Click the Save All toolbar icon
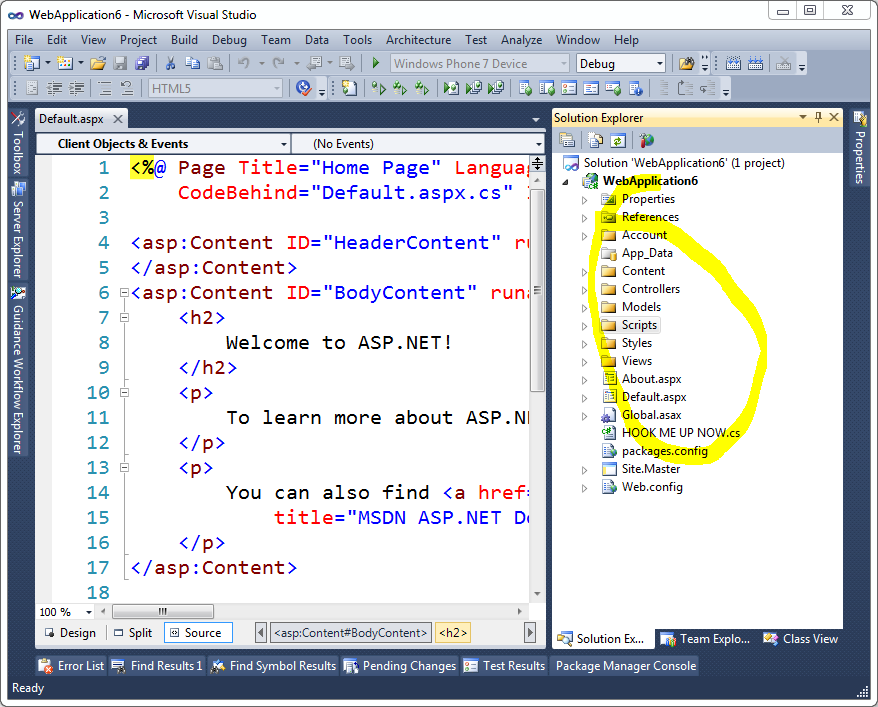 coord(142,63)
